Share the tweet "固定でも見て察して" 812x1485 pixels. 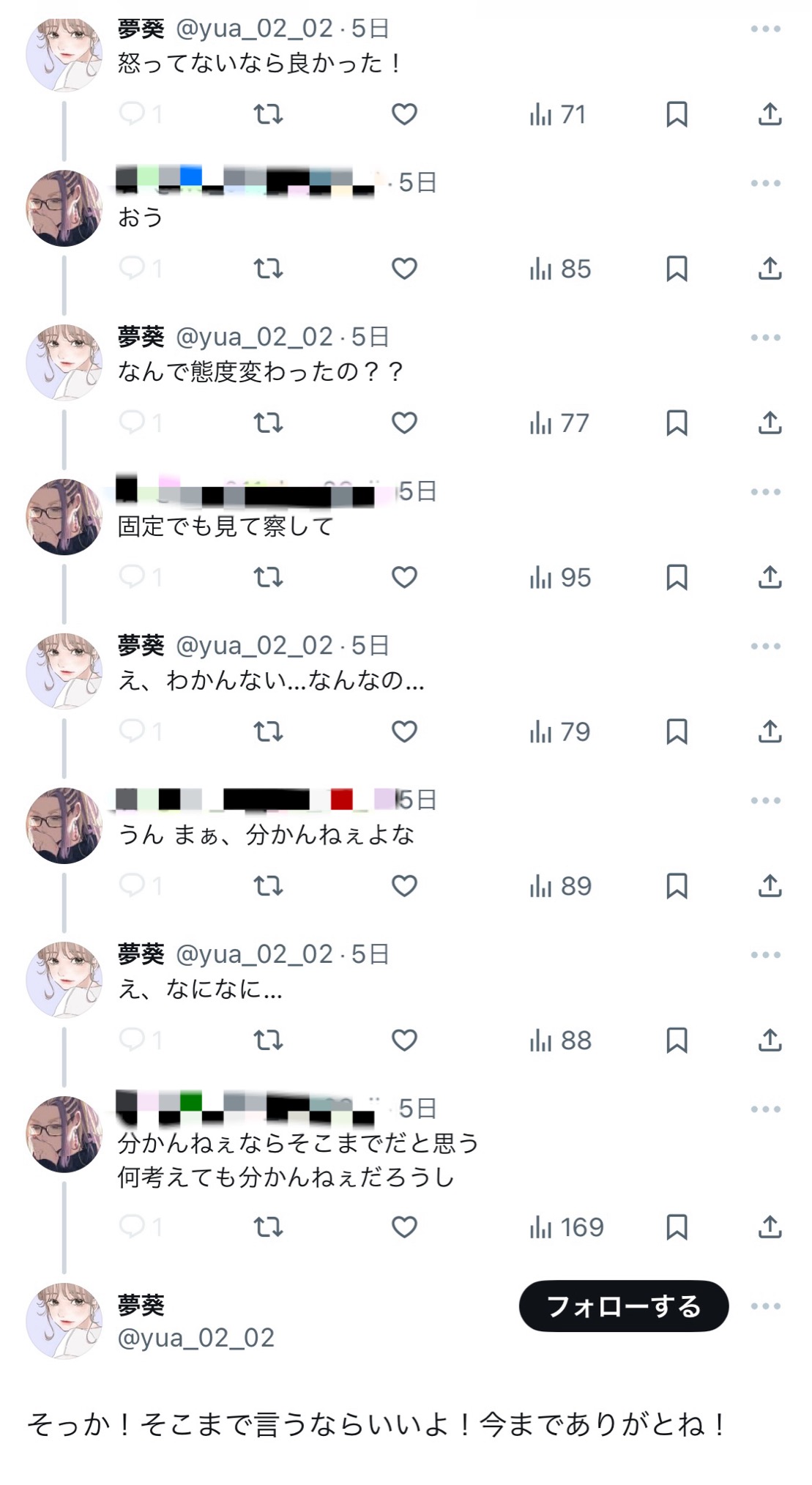770,577
